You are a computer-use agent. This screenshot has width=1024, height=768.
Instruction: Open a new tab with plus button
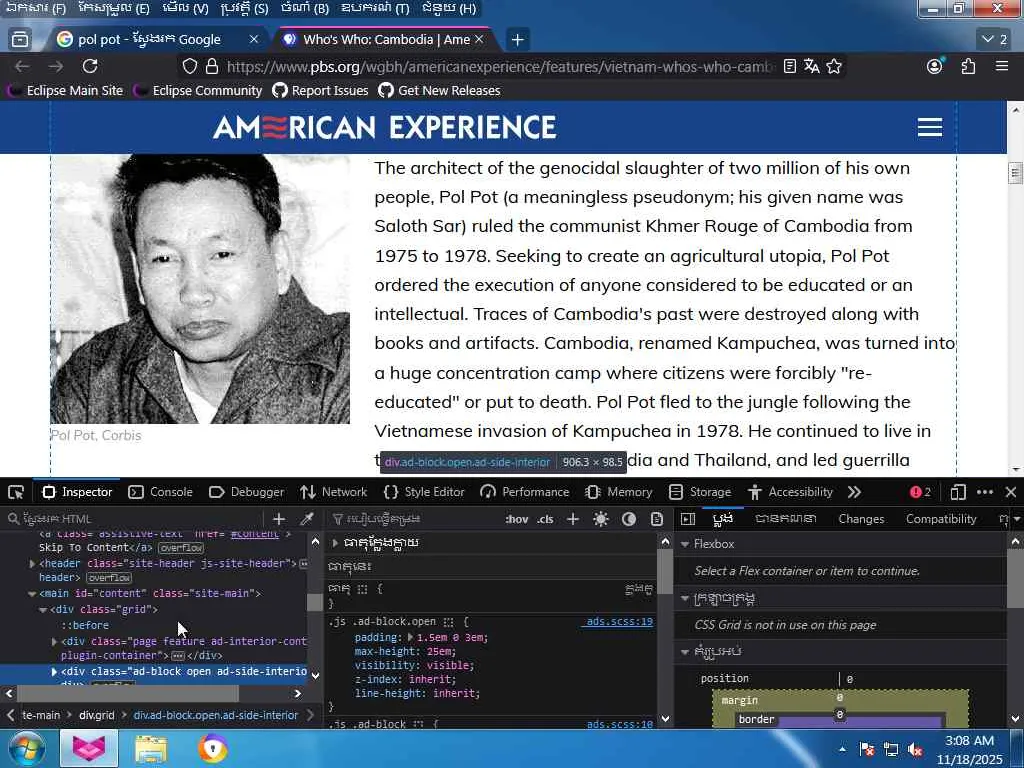click(517, 40)
